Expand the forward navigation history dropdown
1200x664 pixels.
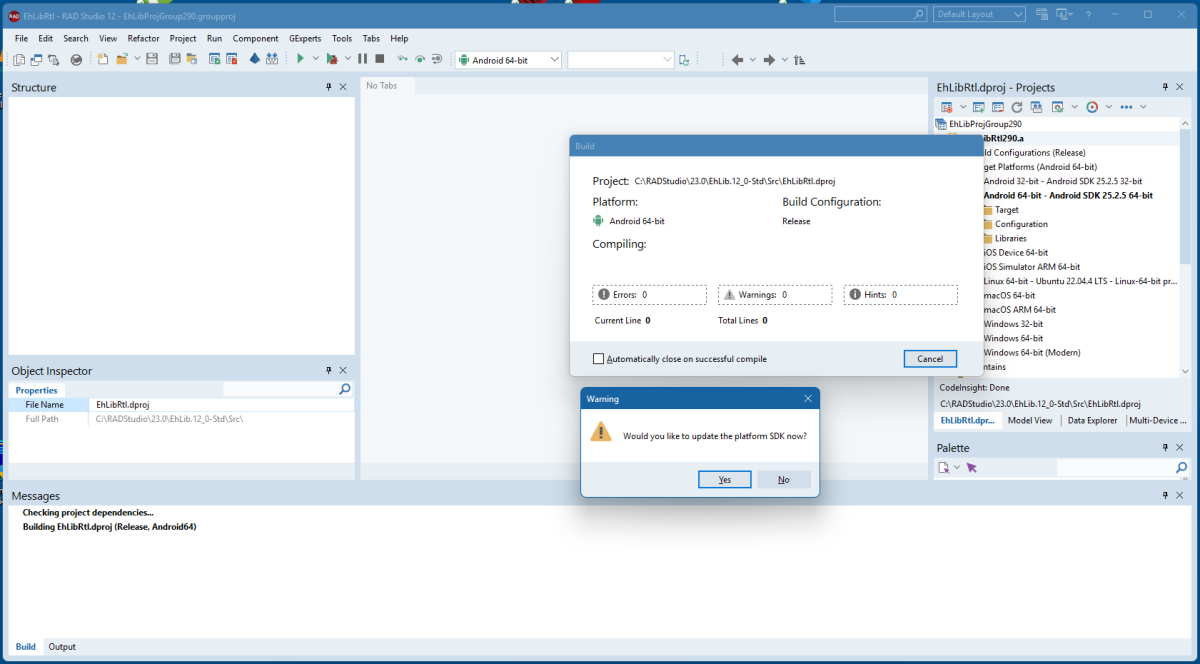(784, 60)
